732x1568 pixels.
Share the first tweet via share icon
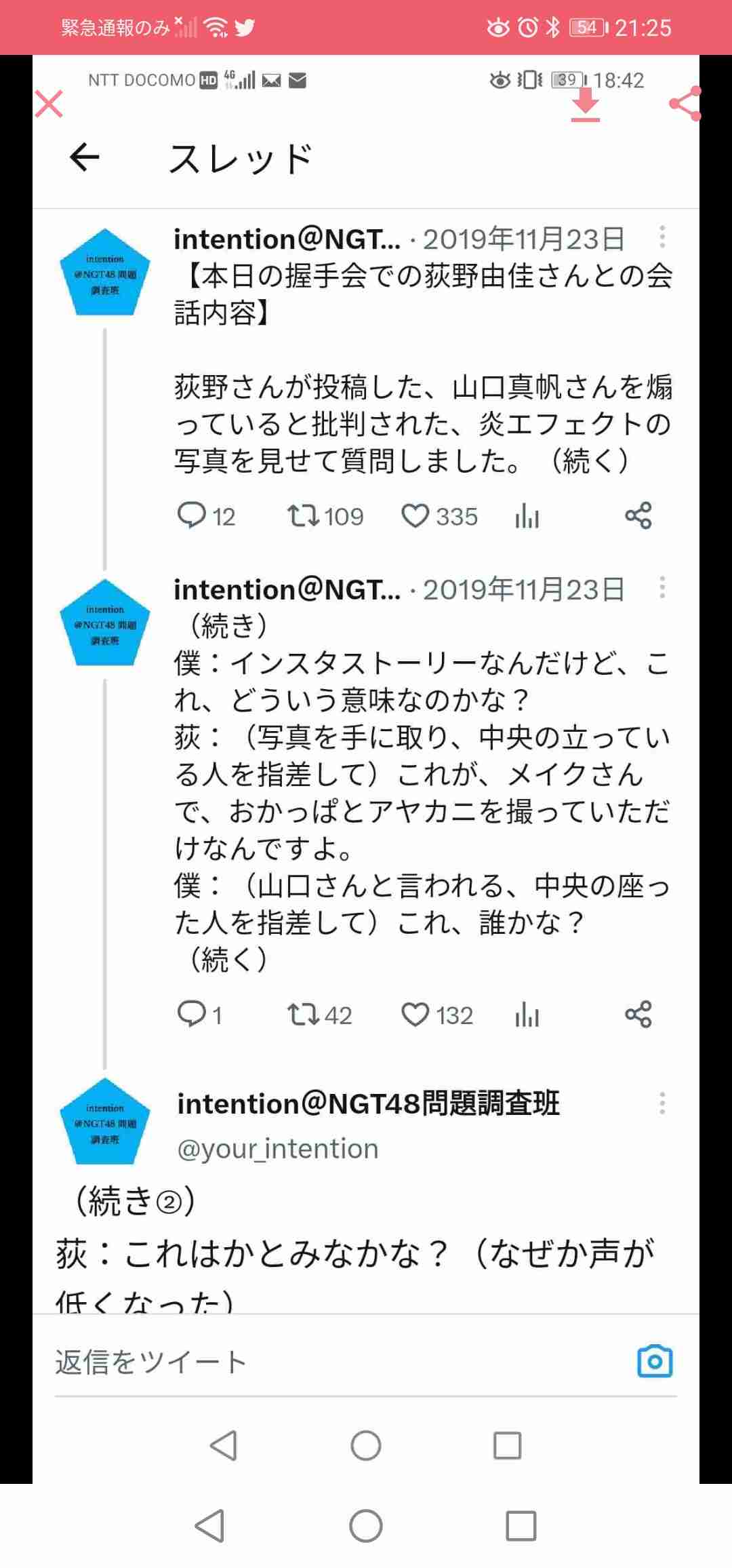[x=638, y=516]
